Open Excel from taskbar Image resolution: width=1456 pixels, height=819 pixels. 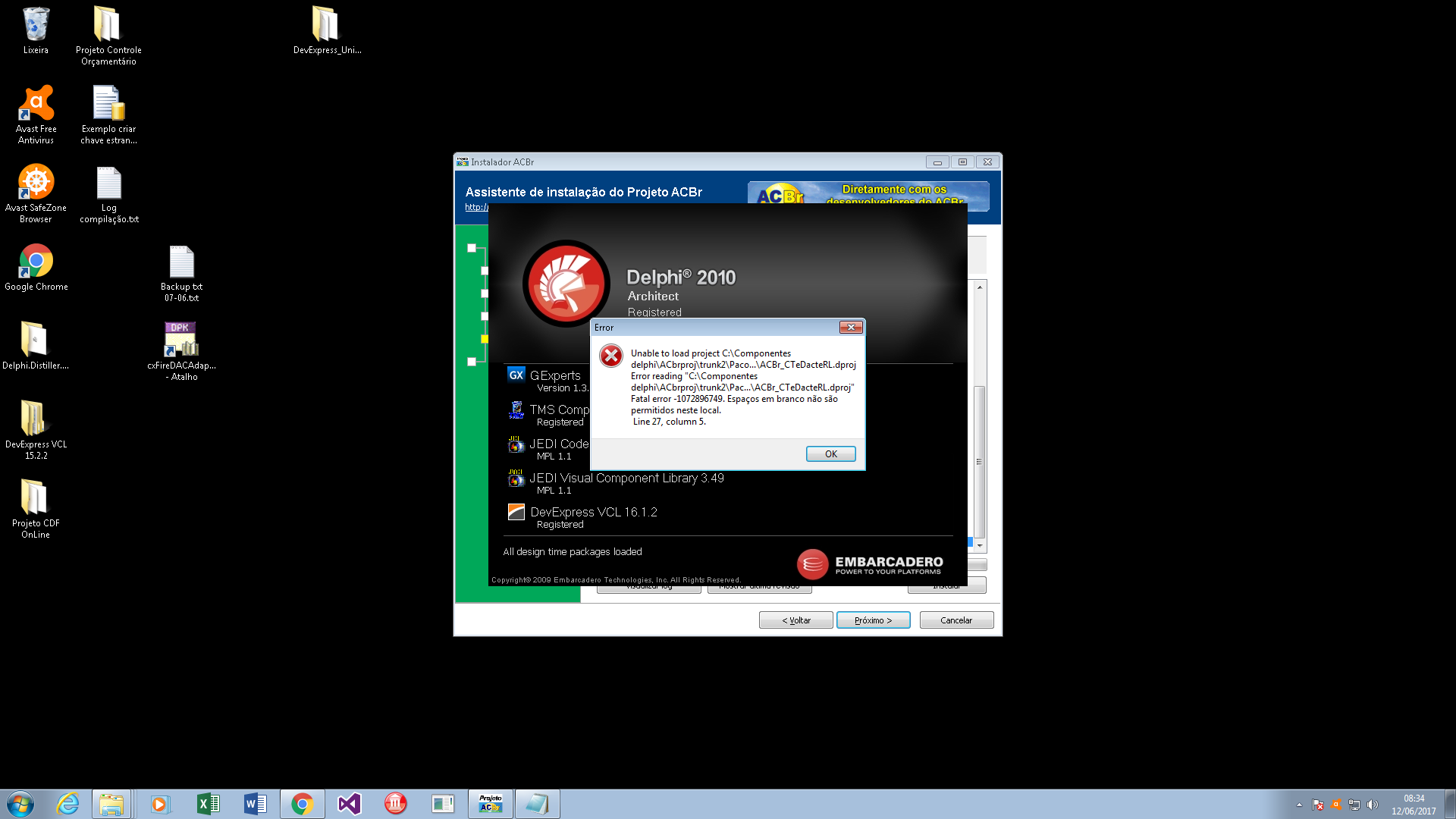[208, 804]
